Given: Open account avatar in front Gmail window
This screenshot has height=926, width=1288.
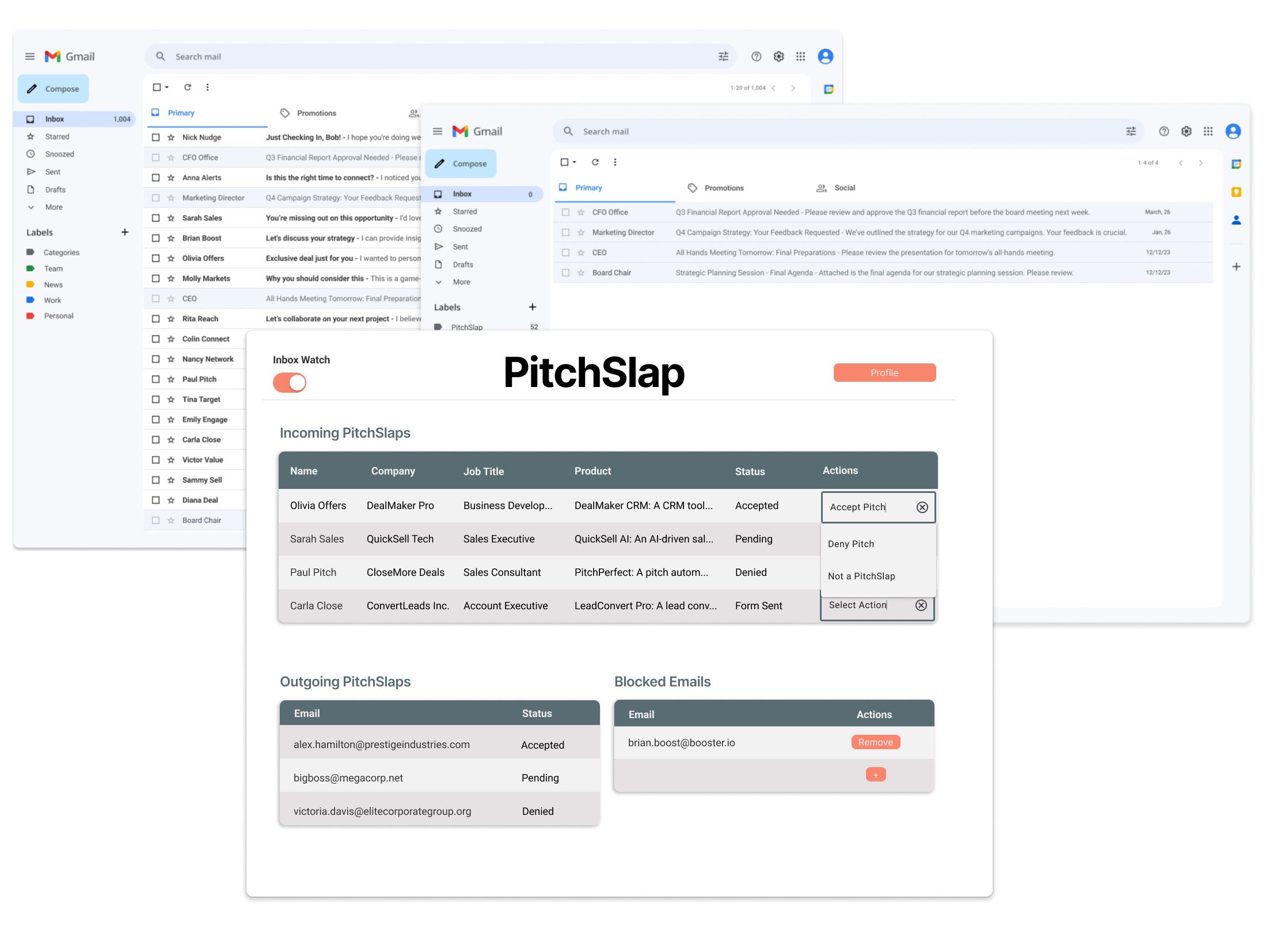Looking at the screenshot, I should tap(1233, 131).
